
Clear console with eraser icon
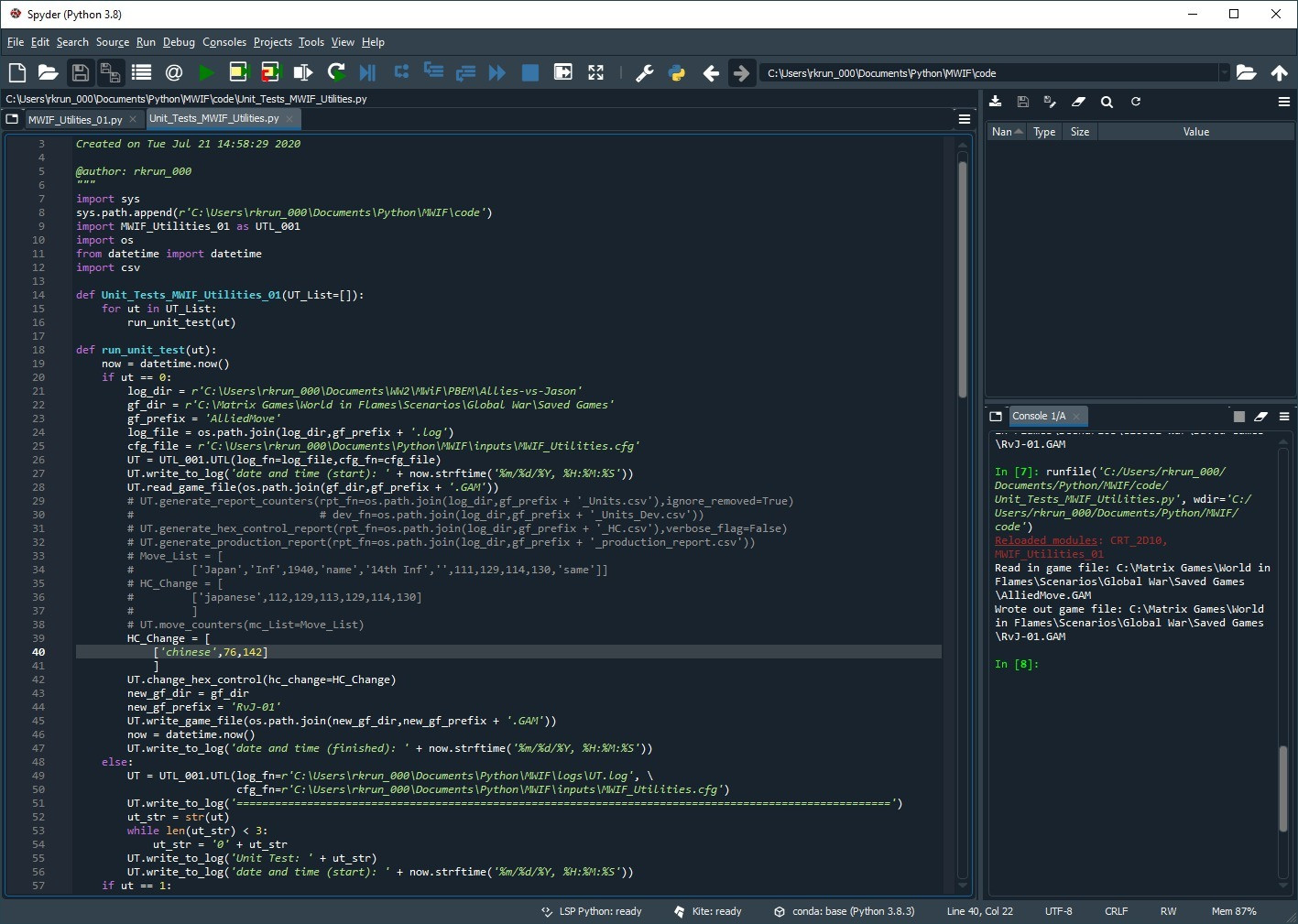point(1261,417)
